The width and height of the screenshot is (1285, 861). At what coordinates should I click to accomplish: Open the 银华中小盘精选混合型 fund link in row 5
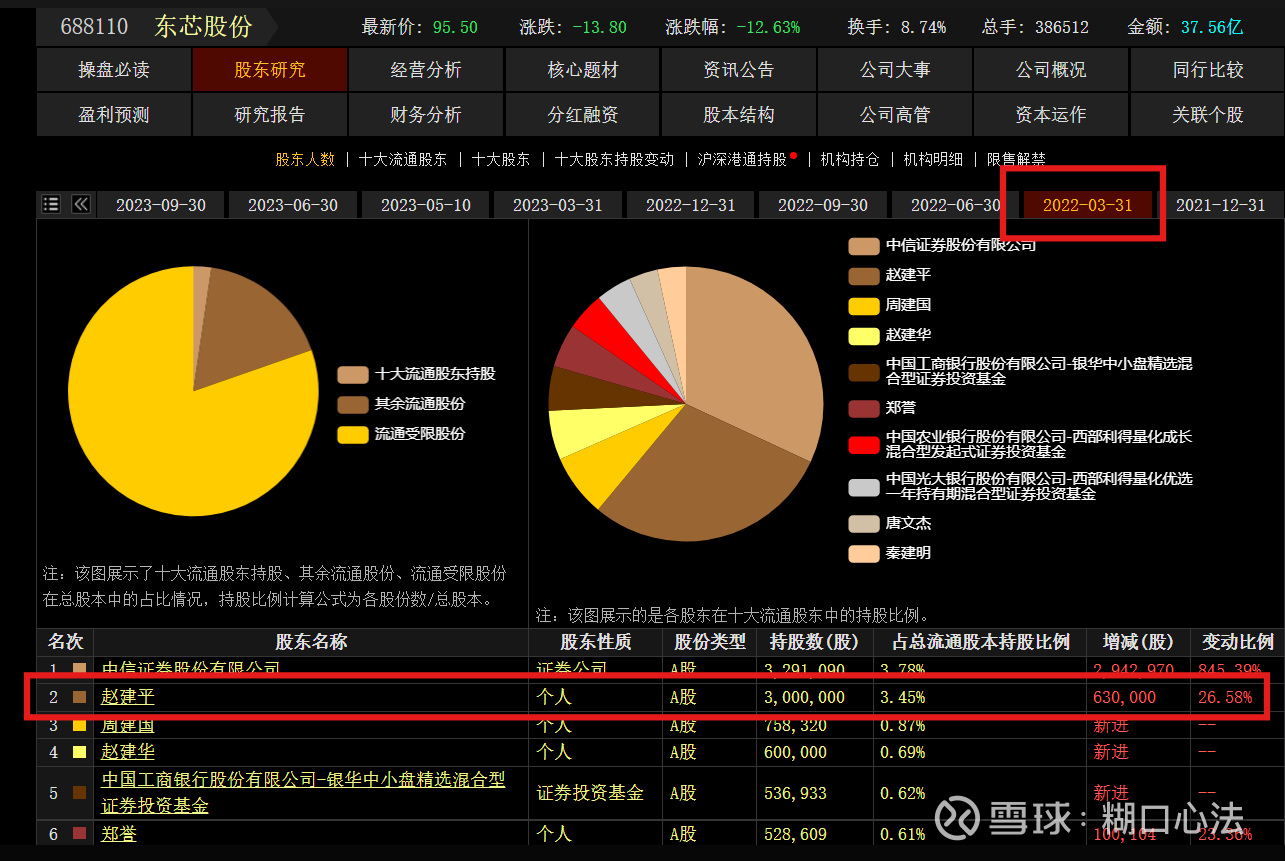tap(303, 792)
